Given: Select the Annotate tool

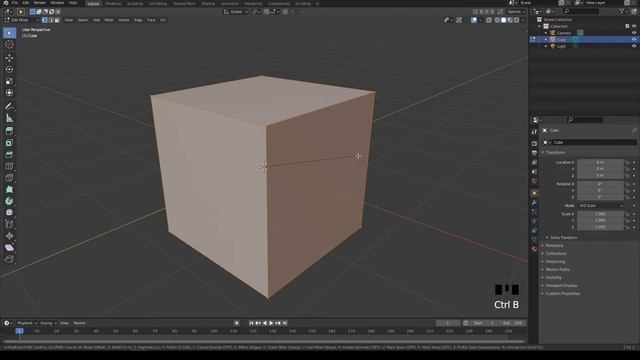Looking at the screenshot, I should pyautogui.click(x=9, y=107).
